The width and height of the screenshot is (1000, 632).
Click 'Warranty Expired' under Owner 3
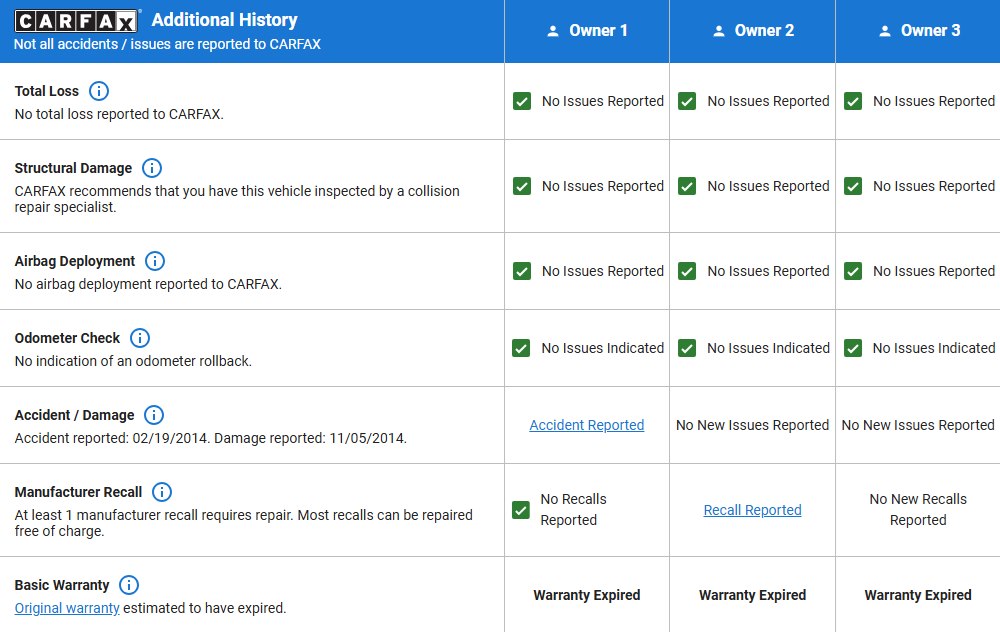tap(918, 596)
